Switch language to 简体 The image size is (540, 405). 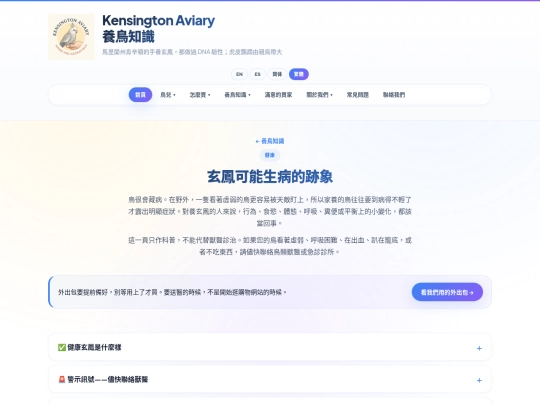pos(277,74)
